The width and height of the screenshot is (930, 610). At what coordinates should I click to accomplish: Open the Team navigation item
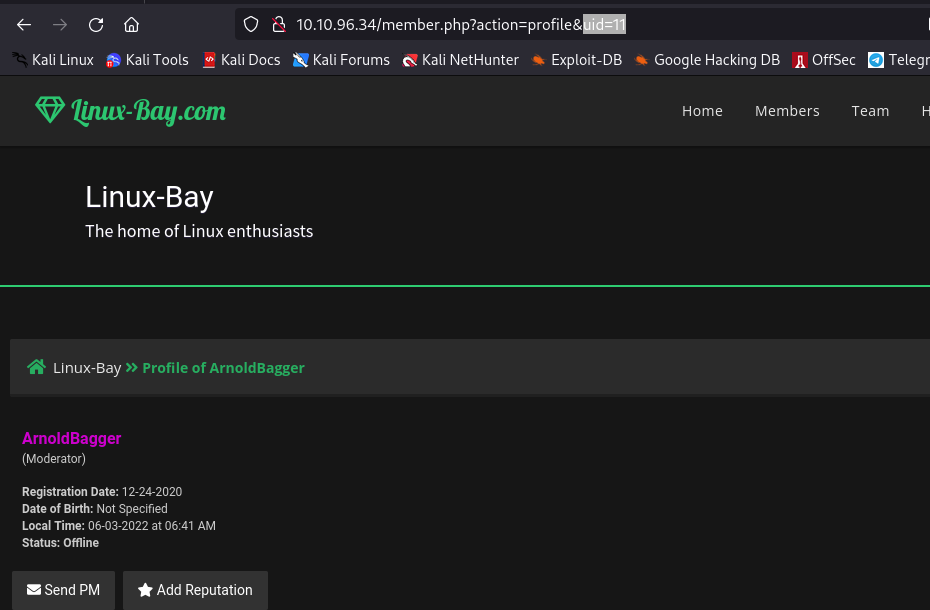[870, 111]
